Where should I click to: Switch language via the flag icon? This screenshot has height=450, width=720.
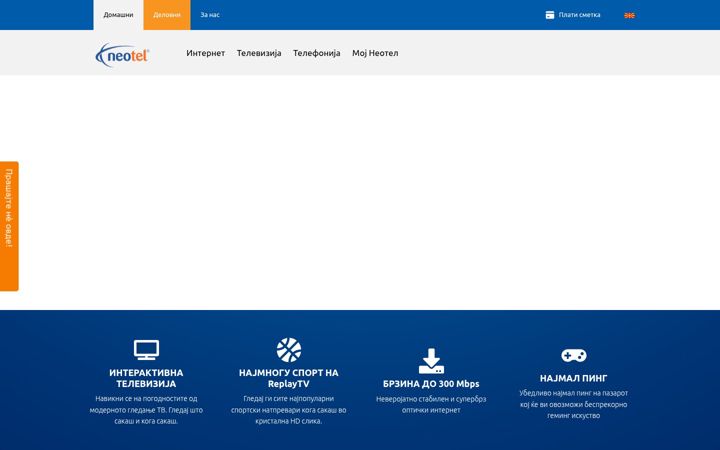point(629,15)
